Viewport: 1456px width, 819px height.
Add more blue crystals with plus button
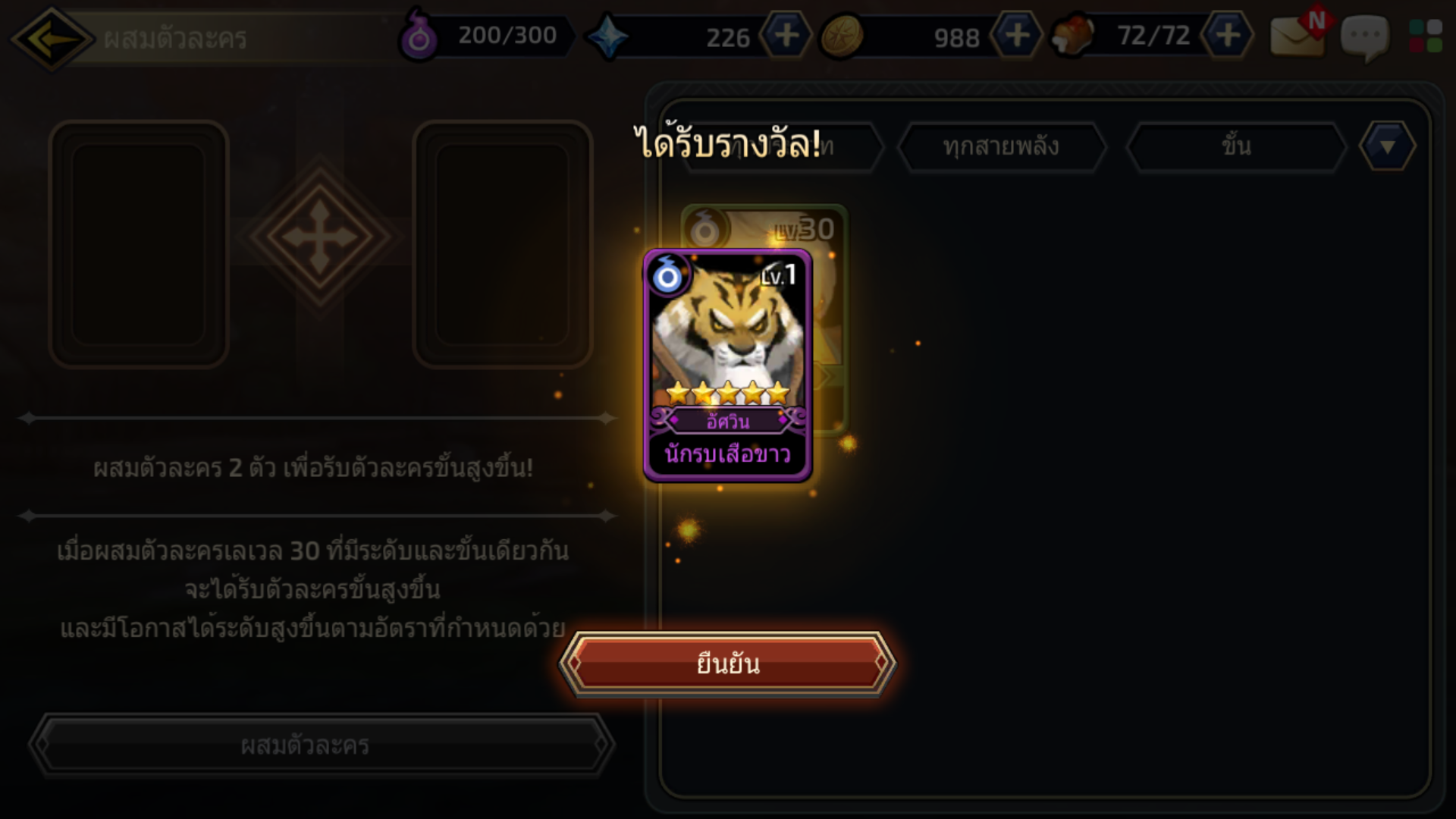pos(786,35)
